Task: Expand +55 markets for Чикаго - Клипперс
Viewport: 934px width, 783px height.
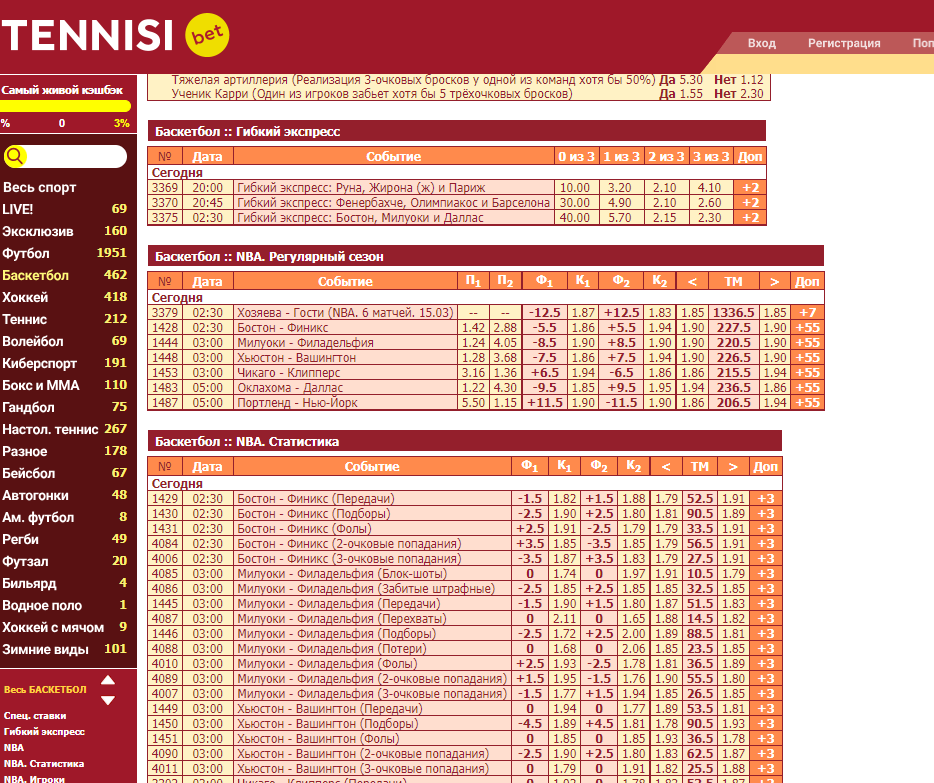Action: pyautogui.click(x=808, y=373)
